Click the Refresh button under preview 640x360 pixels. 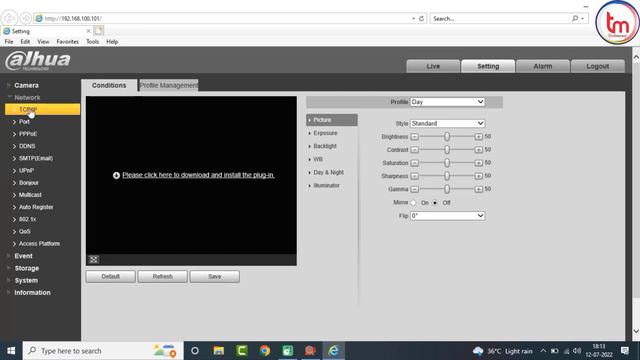tap(162, 276)
